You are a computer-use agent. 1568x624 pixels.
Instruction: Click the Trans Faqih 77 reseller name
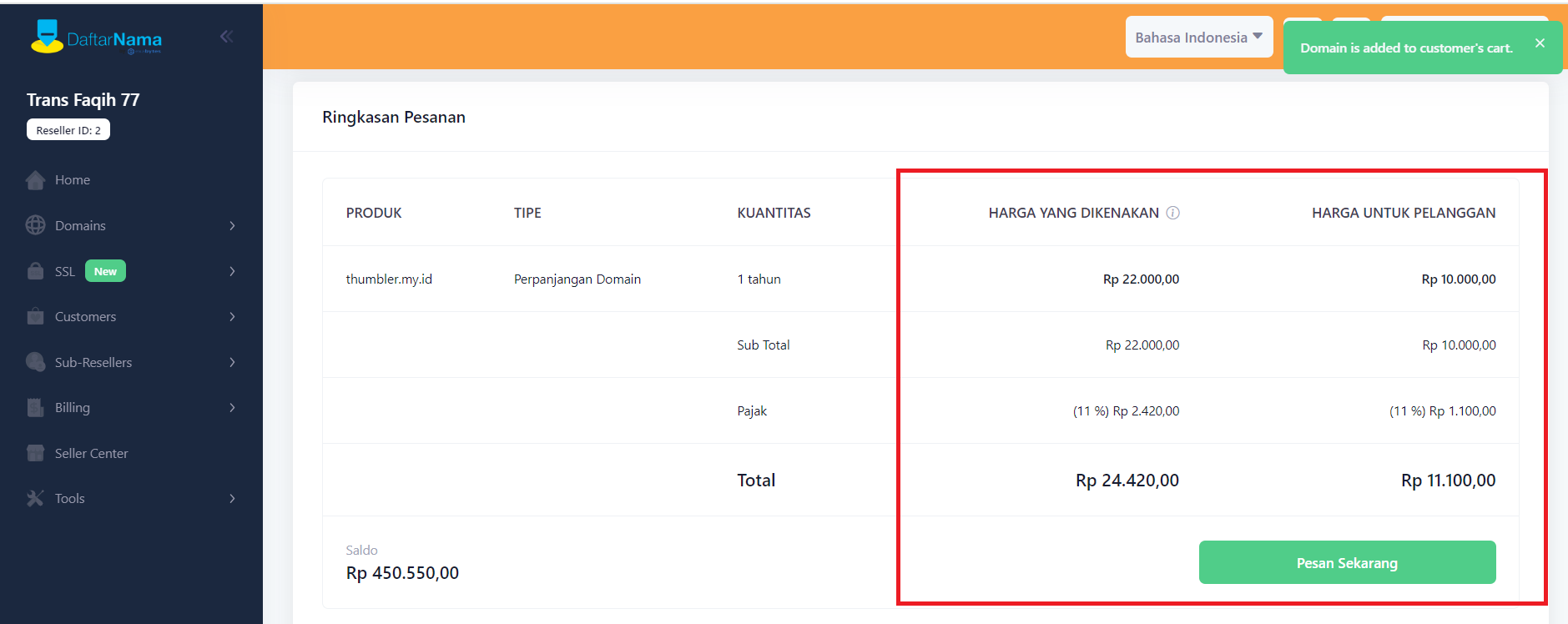(83, 100)
